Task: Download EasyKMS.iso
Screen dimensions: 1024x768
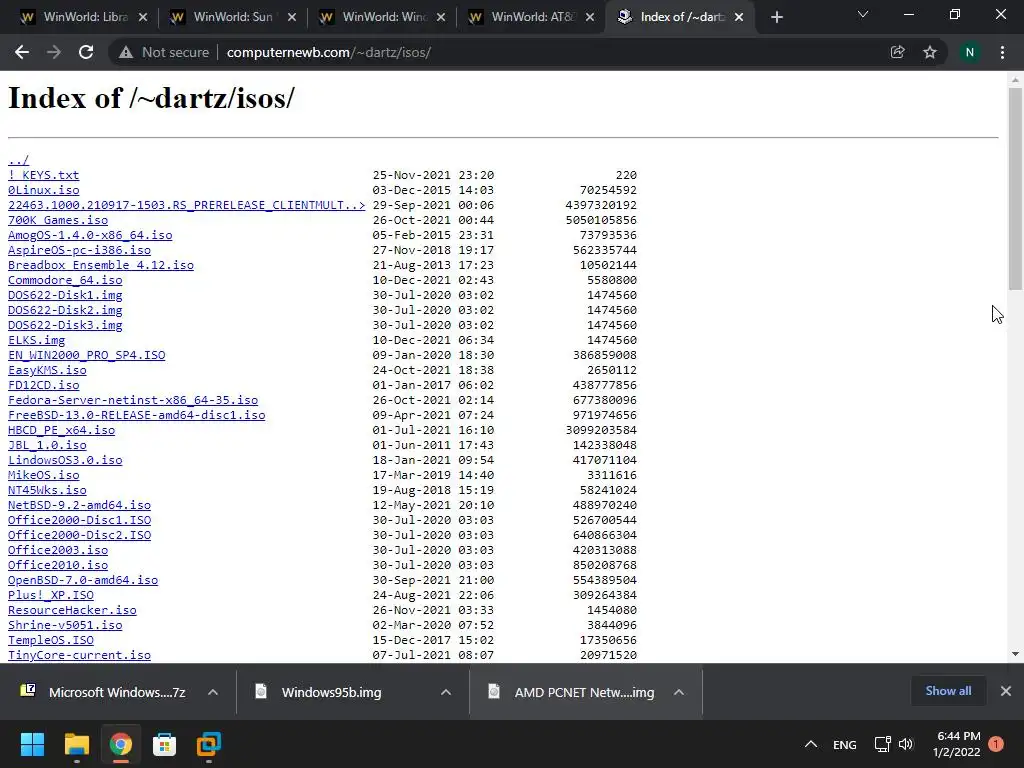Action: [47, 370]
